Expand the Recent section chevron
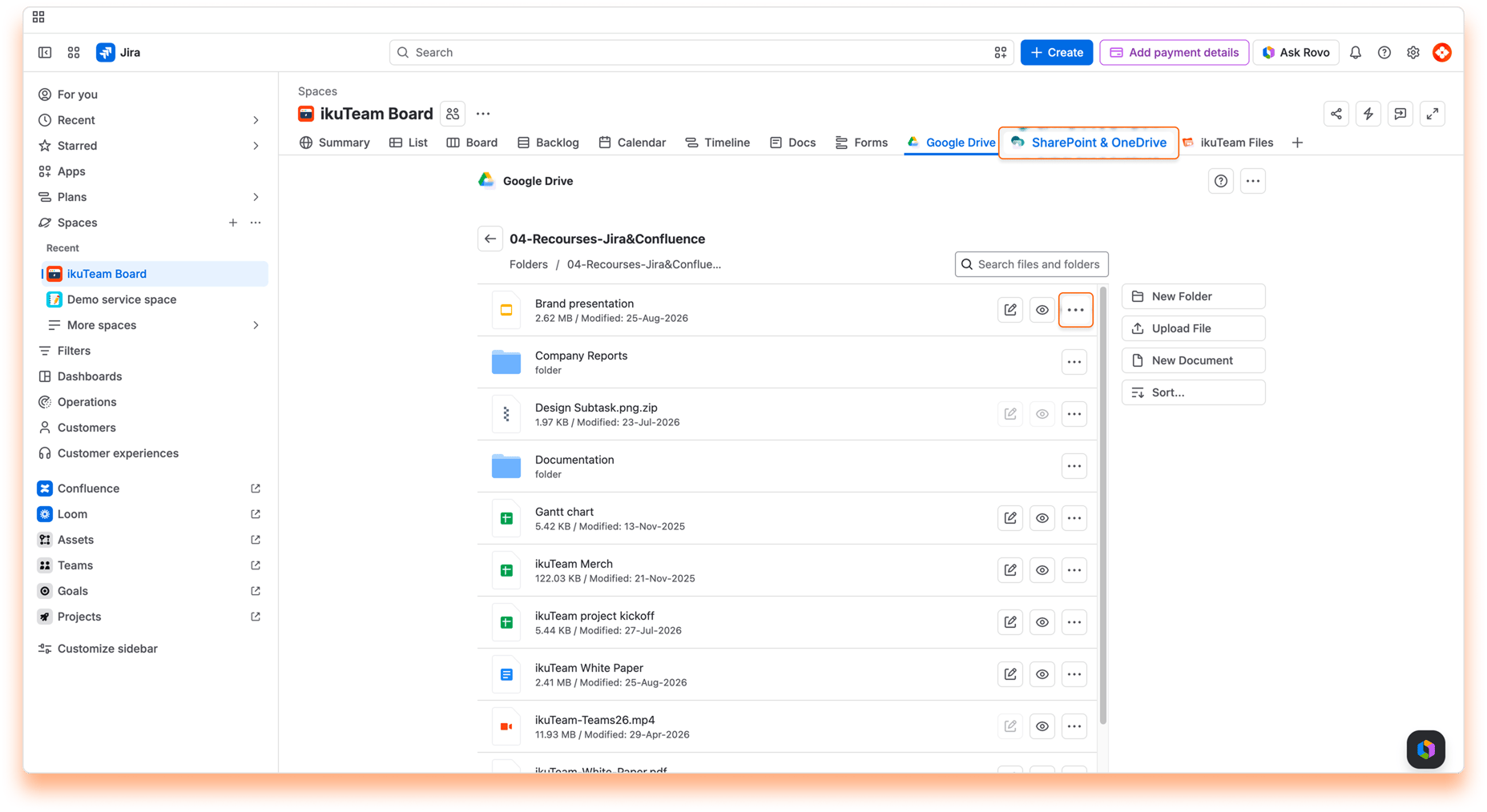The image size is (1487, 812). [256, 120]
